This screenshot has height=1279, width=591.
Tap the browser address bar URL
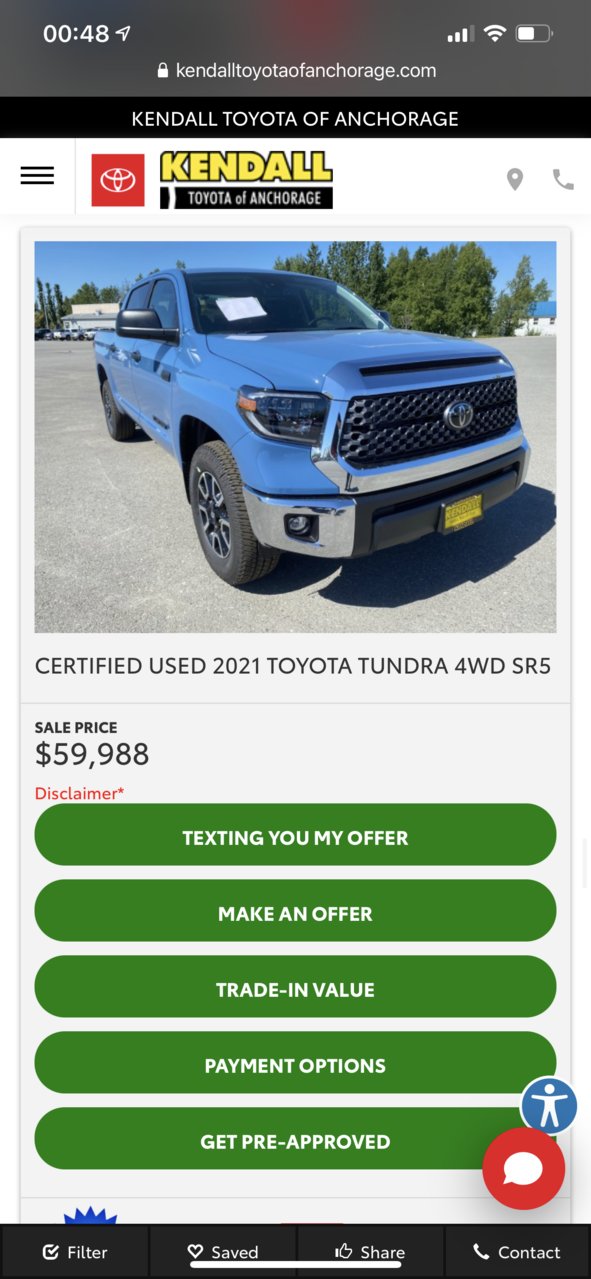coord(296,71)
